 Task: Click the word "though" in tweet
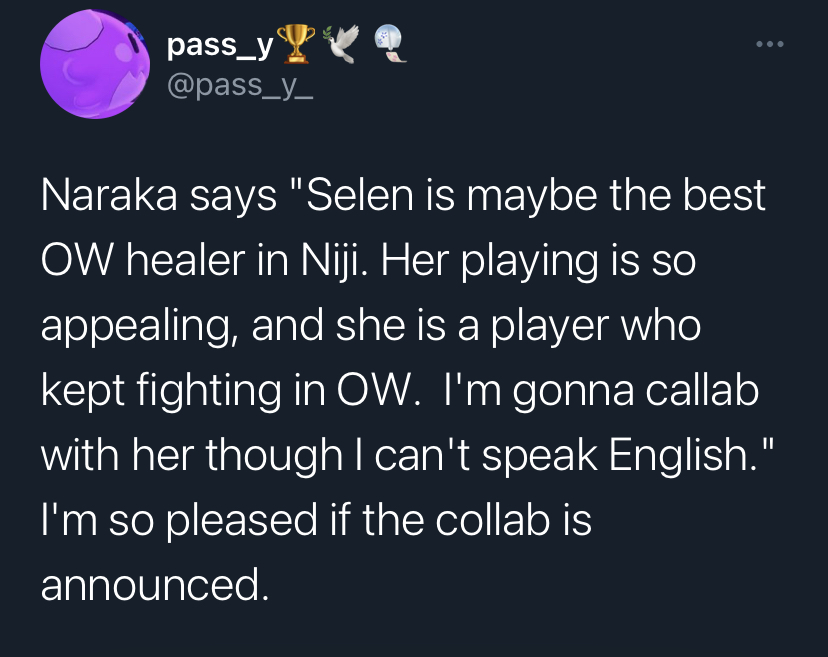click(x=274, y=456)
